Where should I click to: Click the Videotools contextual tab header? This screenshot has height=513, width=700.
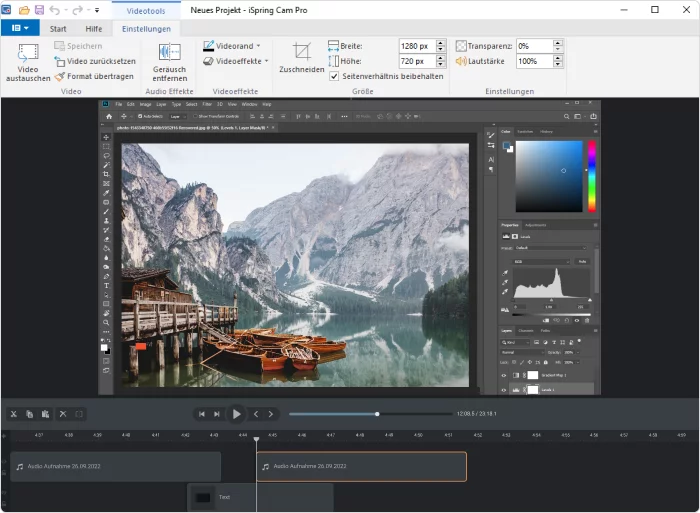(146, 11)
